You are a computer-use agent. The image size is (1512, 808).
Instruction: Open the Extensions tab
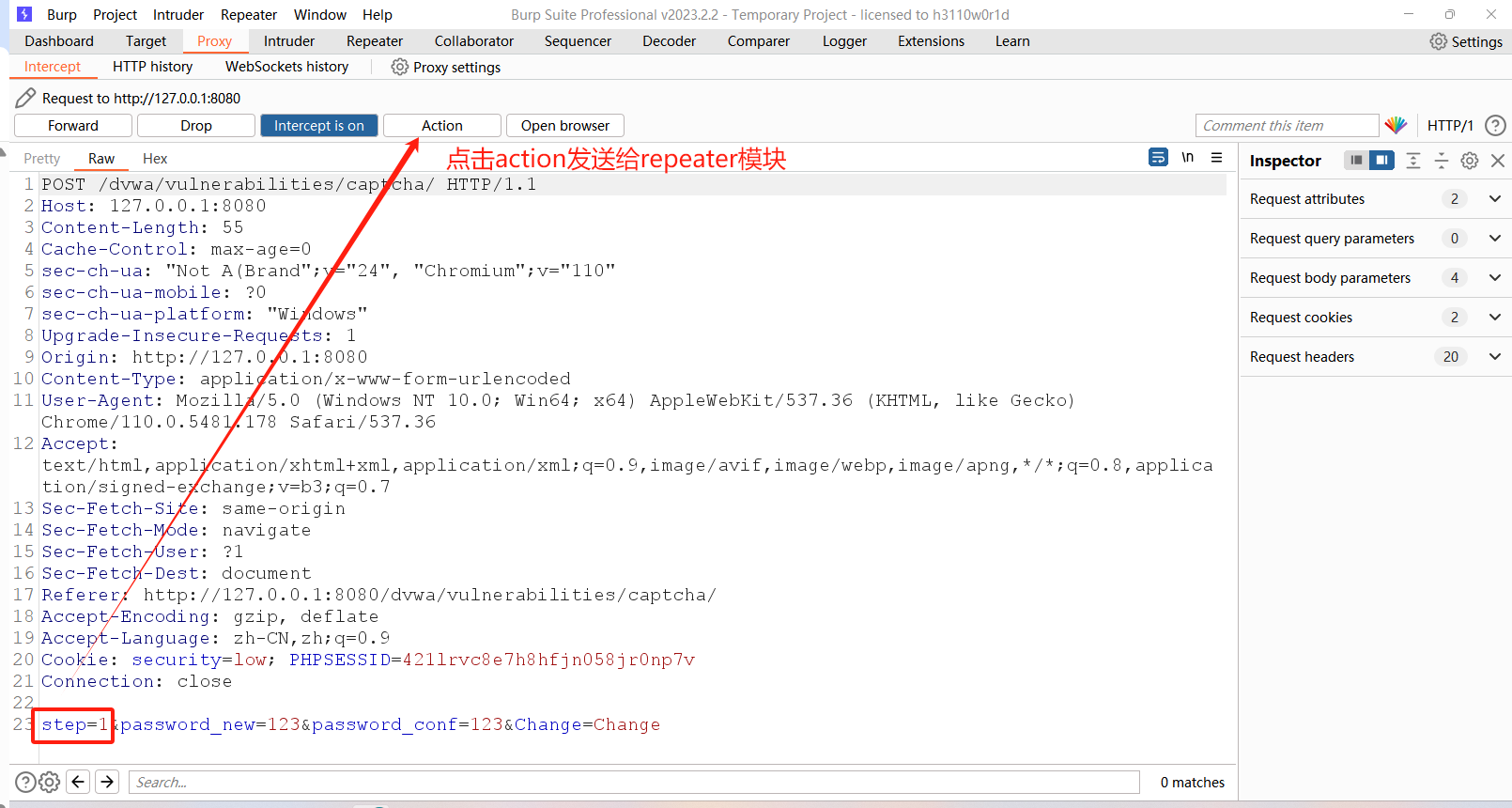pos(931,41)
